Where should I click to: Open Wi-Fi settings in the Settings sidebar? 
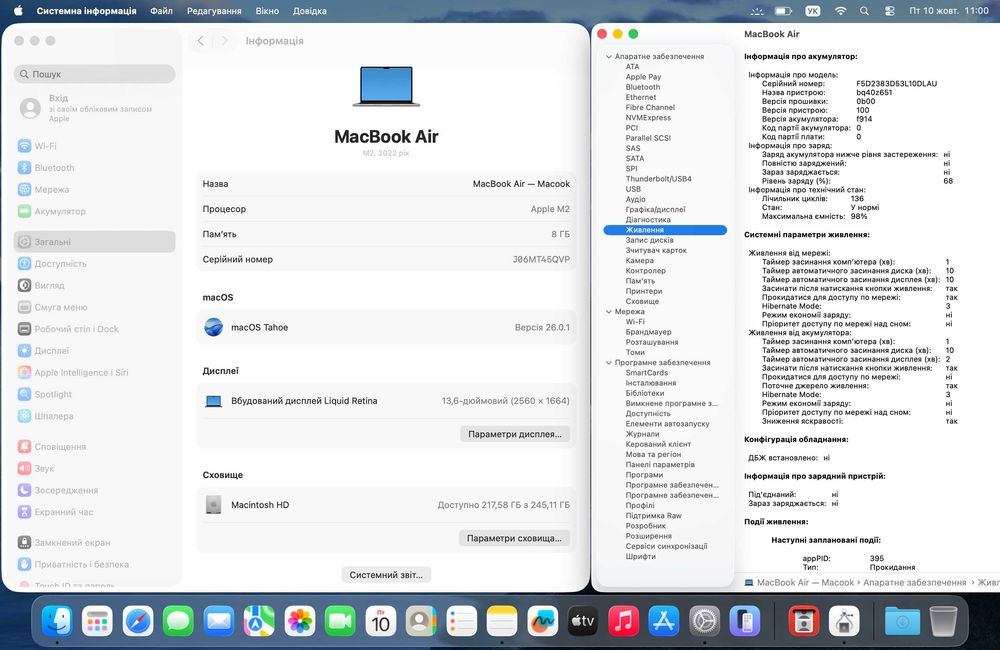point(94,146)
